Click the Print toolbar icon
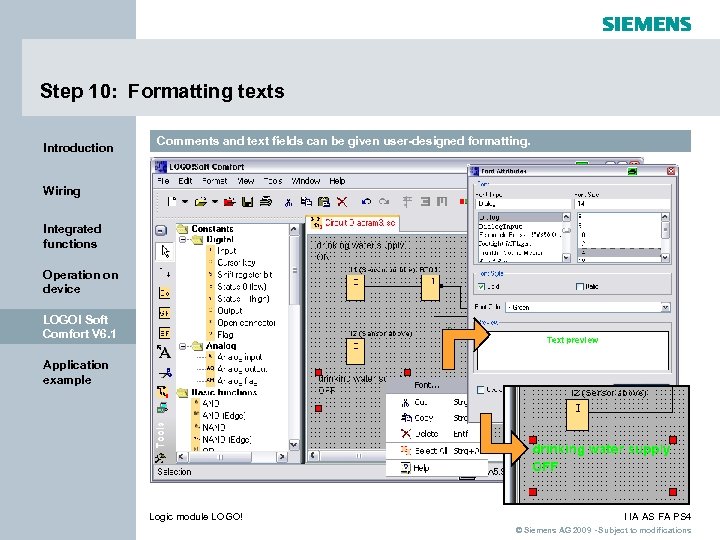The height and width of the screenshot is (540, 720). 266,202
